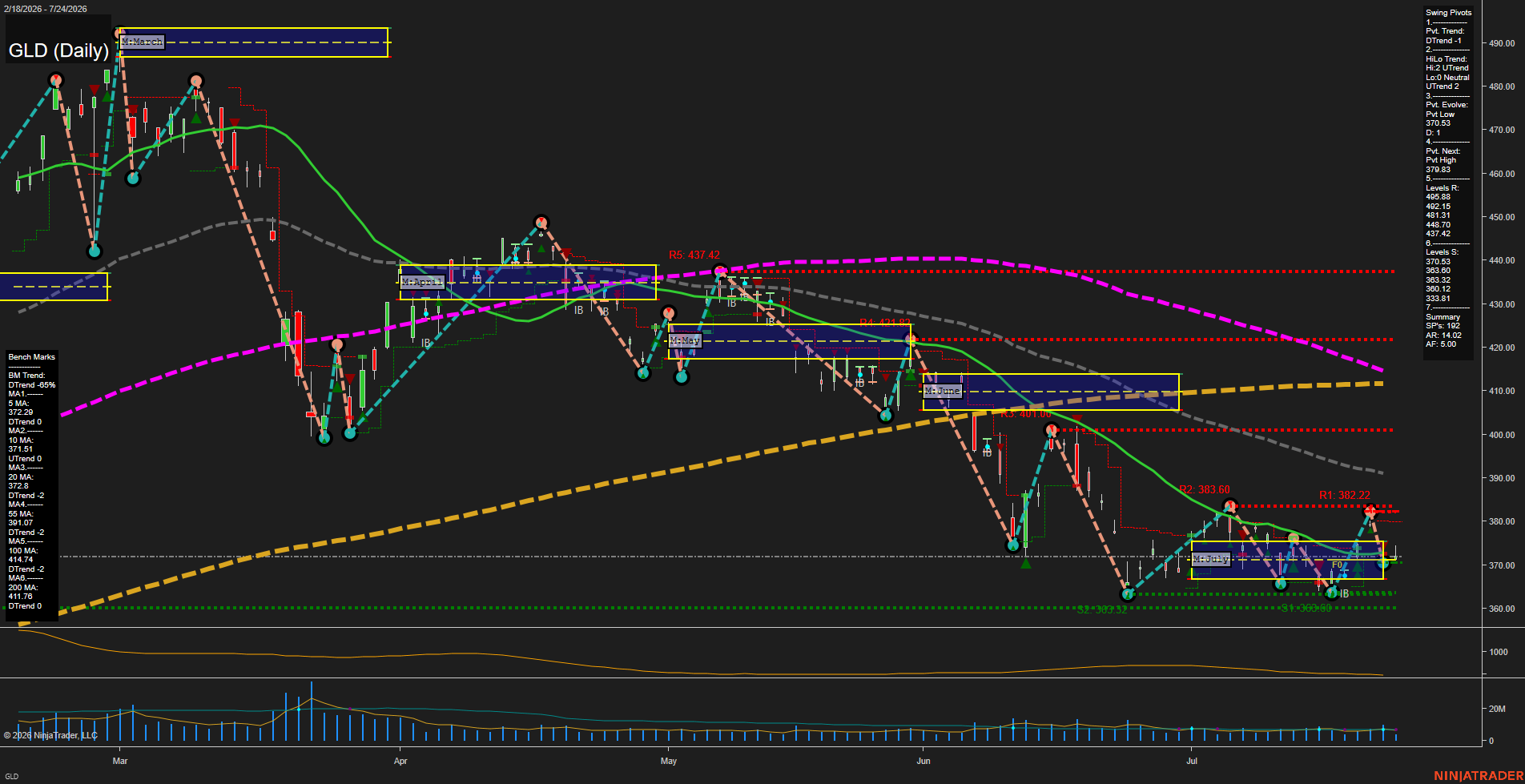Click the May time axis label
1525x784 pixels.
(x=669, y=761)
